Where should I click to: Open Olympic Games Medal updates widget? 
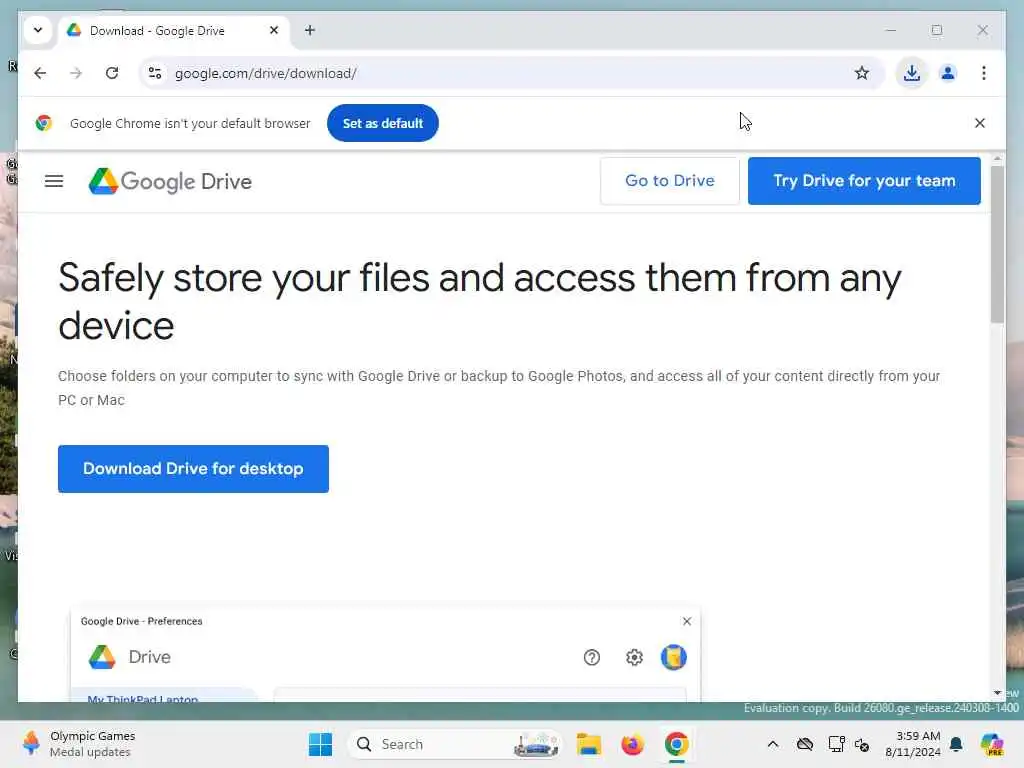click(78, 744)
